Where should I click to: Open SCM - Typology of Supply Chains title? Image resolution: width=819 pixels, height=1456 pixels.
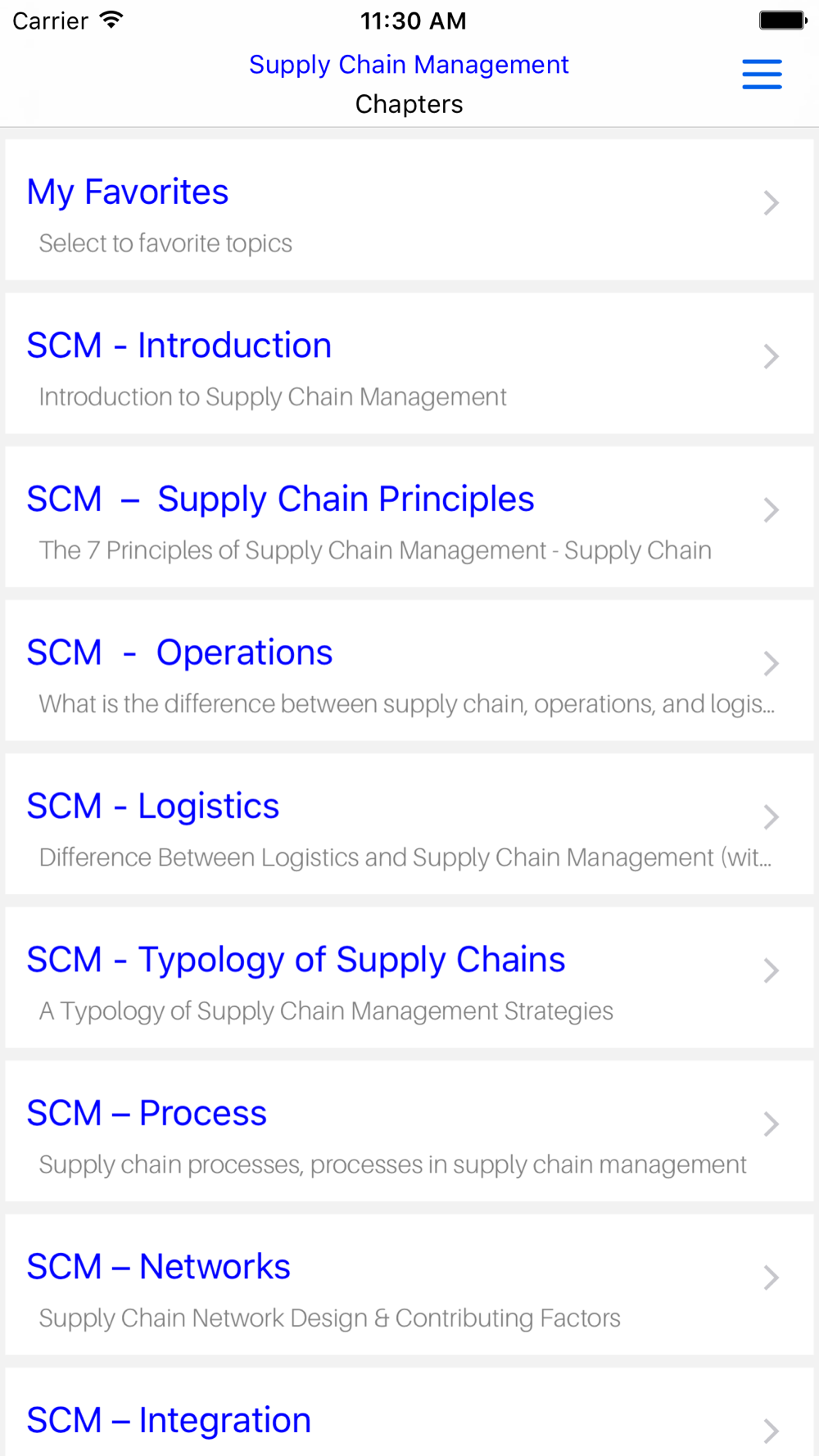pos(296,960)
